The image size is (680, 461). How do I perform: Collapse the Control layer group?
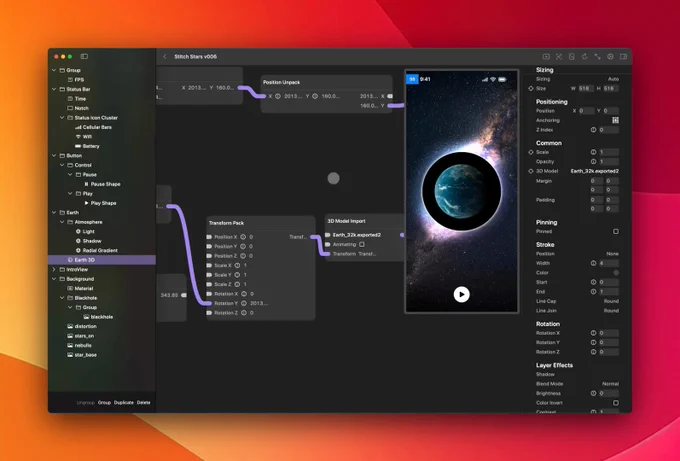[x=62, y=165]
